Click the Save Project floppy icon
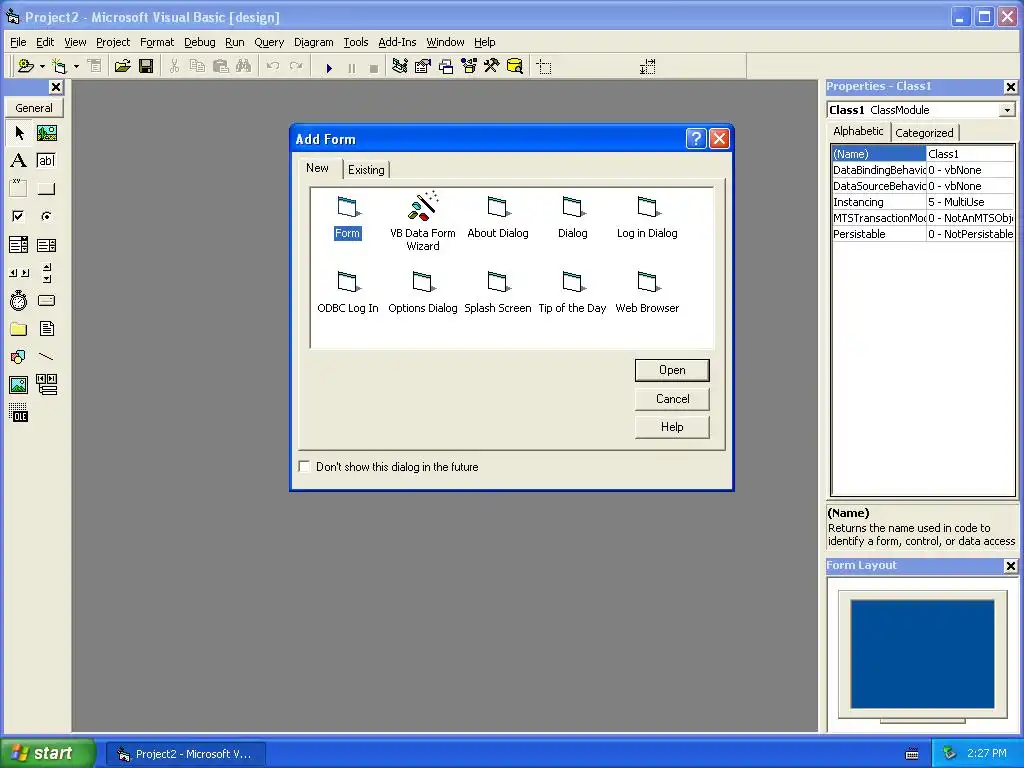 (146, 66)
